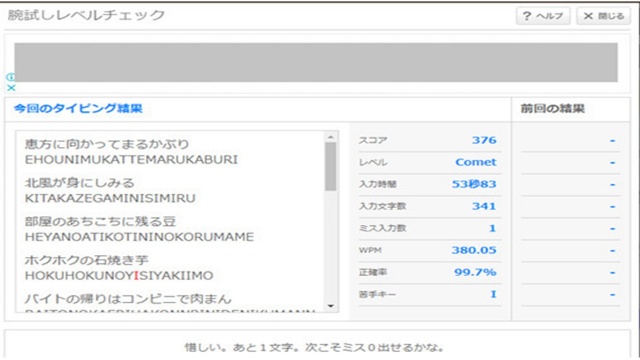The width and height of the screenshot is (640, 360).
Task: Open the ヘルプ help button
Action: click(x=543, y=16)
